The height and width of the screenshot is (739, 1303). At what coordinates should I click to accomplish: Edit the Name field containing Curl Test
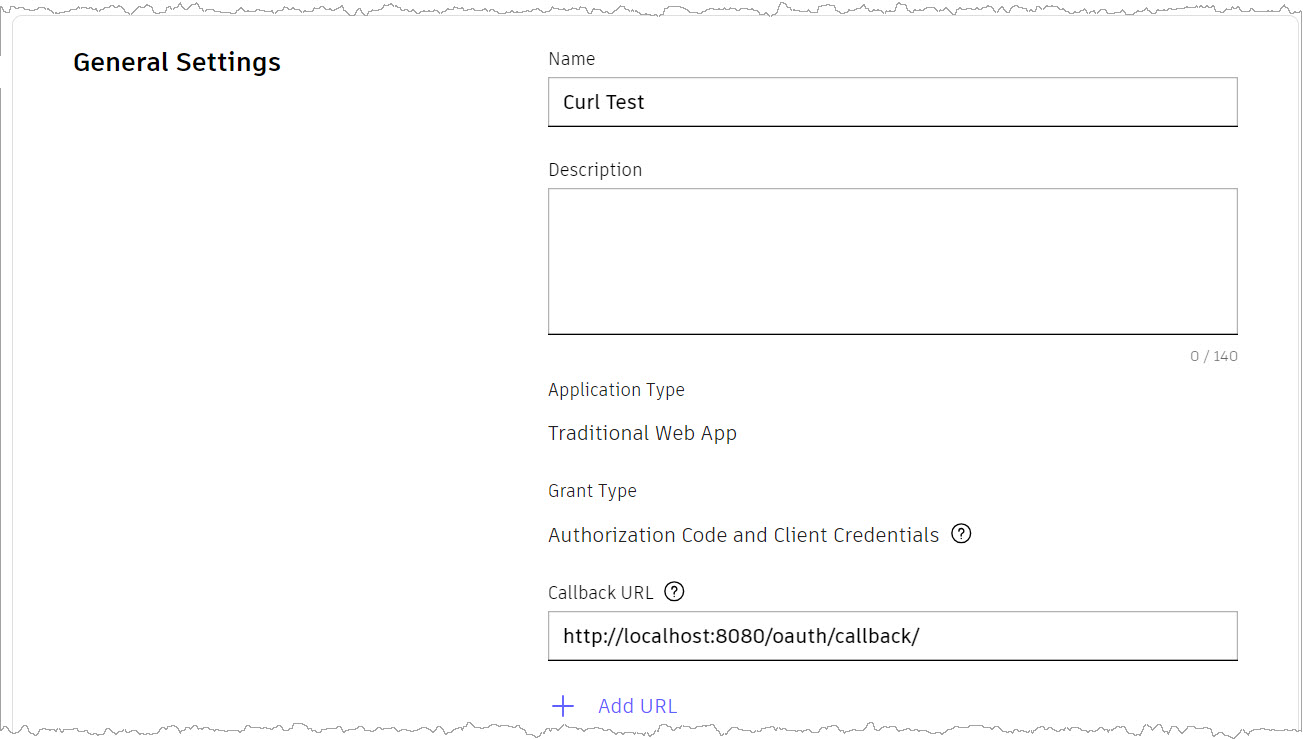point(893,102)
